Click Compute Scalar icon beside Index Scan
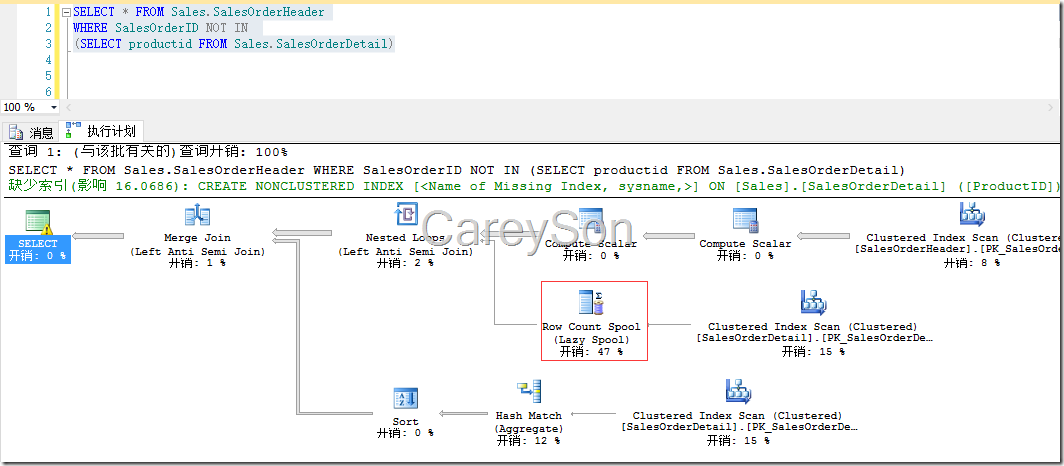The height and width of the screenshot is (466, 1064). 745,220
